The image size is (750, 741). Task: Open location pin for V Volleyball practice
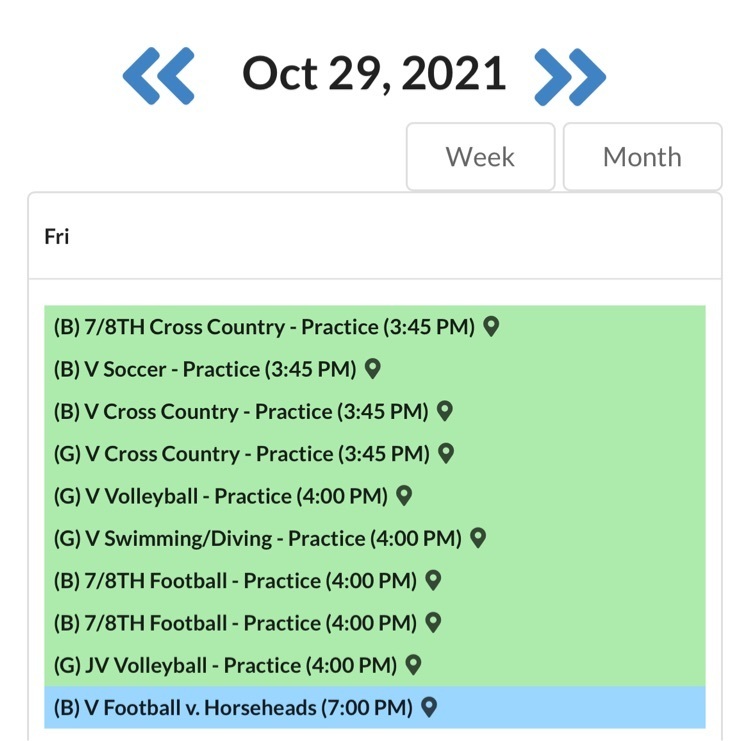coord(404,496)
